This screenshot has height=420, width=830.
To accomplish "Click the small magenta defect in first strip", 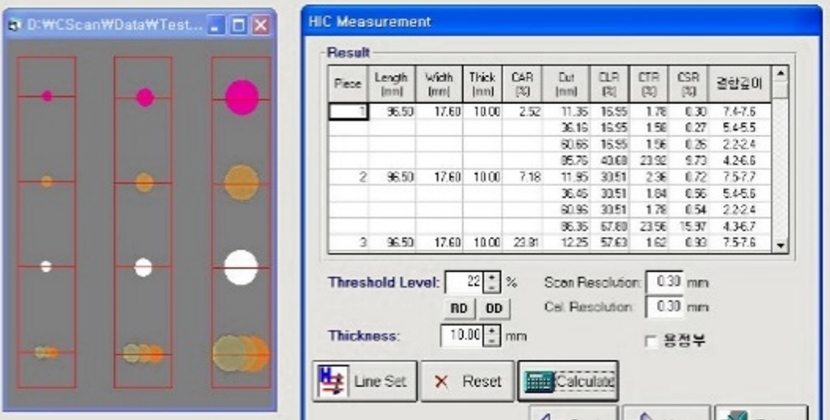I will pos(47,96).
